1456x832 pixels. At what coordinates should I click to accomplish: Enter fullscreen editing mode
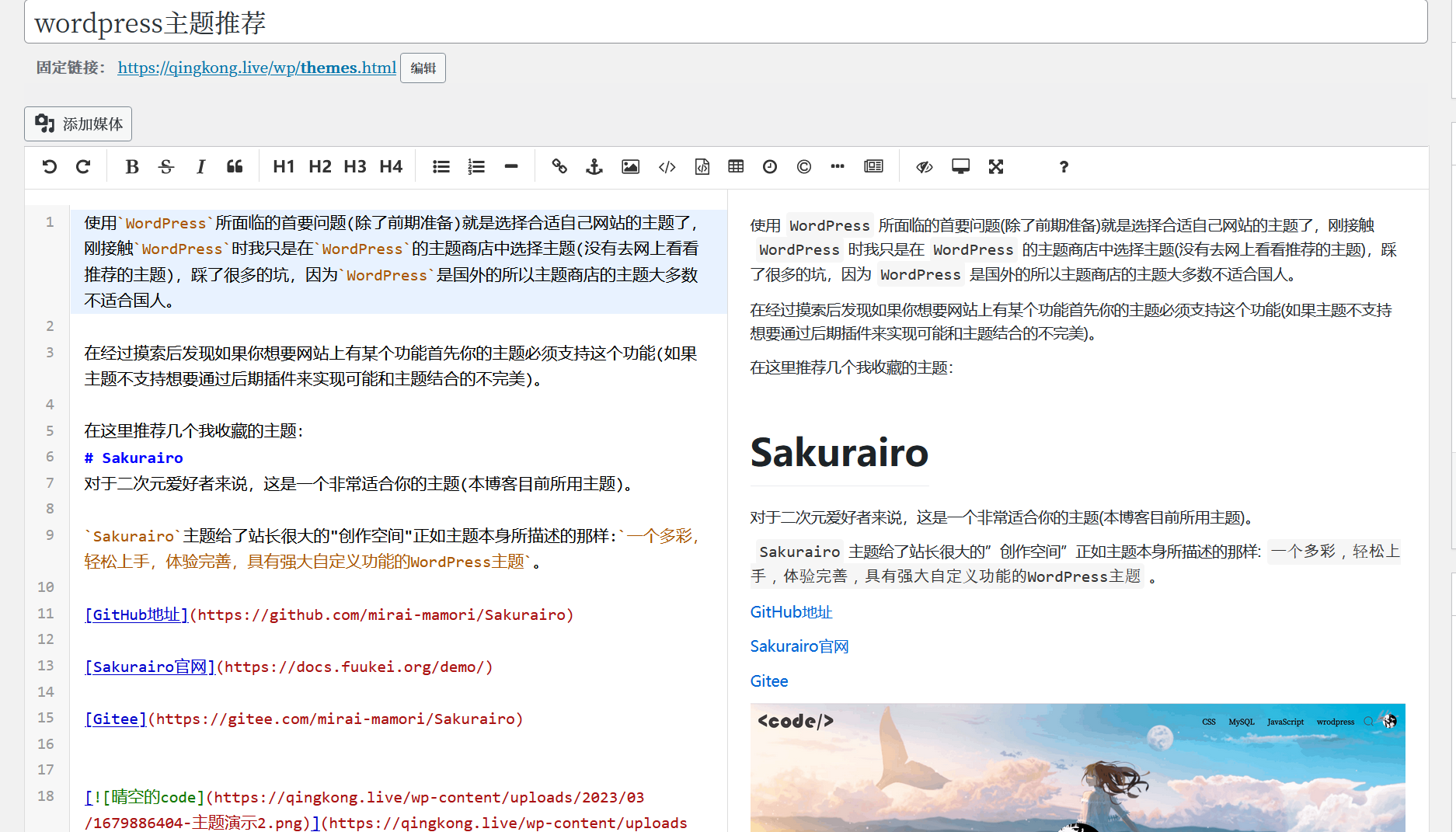[x=995, y=166]
